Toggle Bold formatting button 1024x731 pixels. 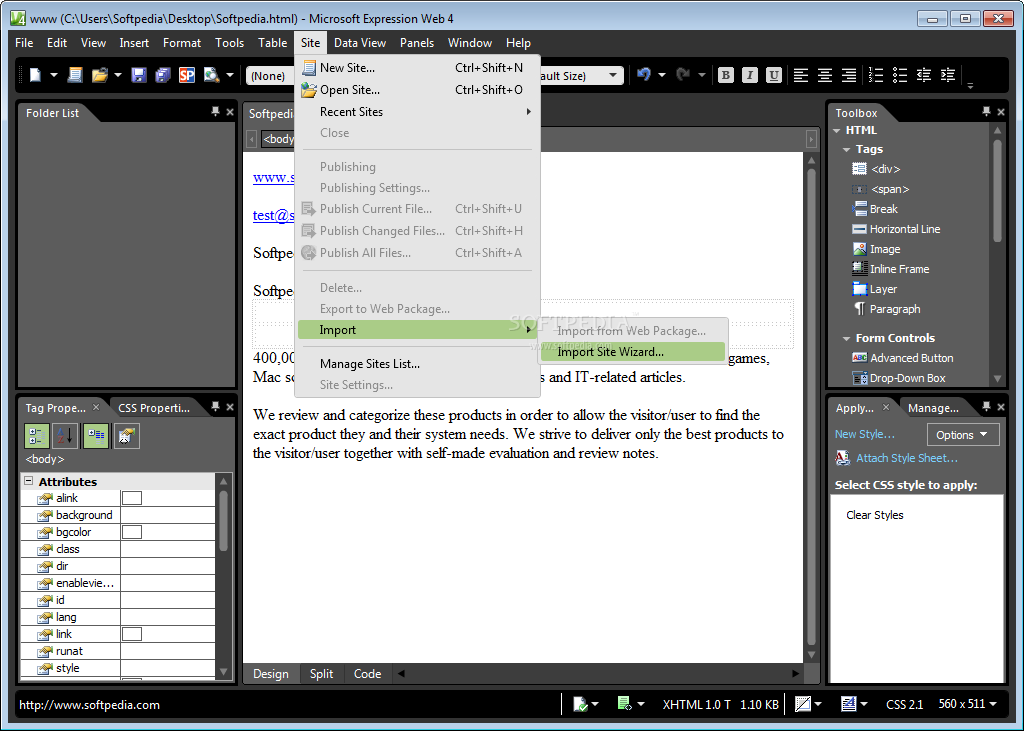(726, 75)
